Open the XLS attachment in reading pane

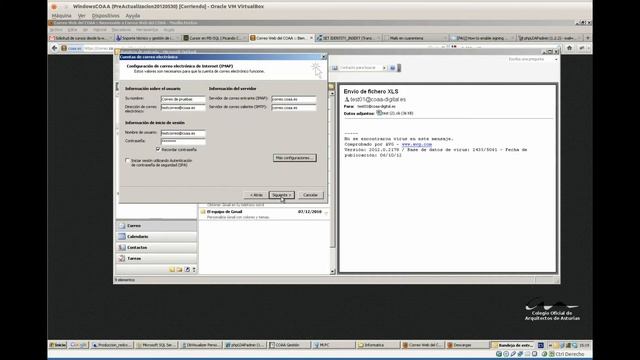coord(395,113)
